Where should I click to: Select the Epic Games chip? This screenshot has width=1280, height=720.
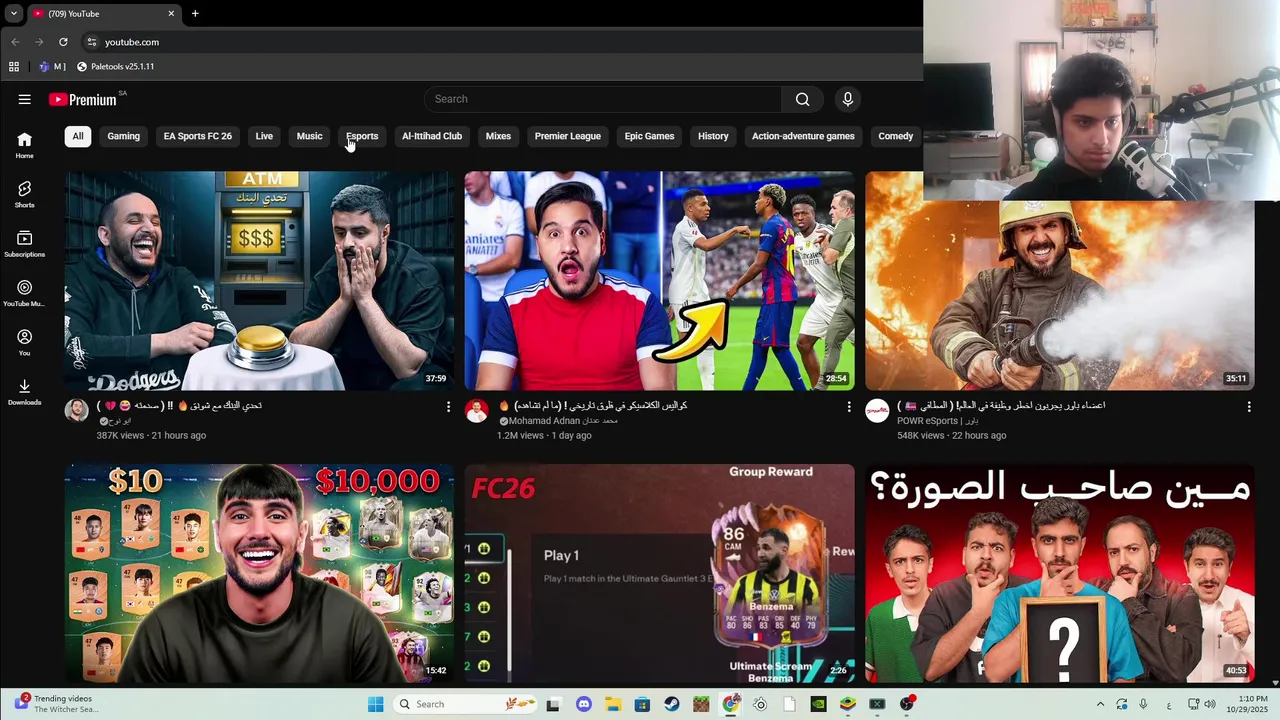tap(650, 136)
